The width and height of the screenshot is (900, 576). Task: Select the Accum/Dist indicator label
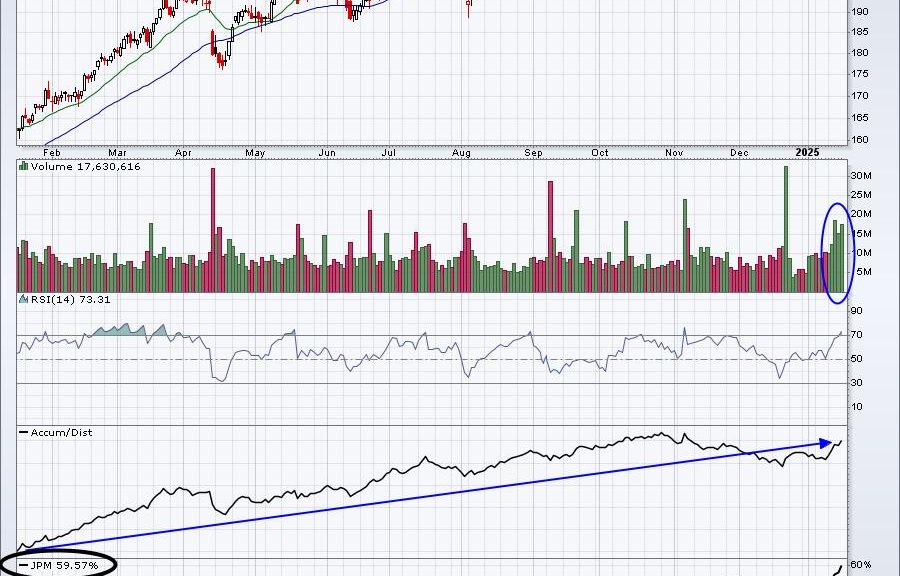click(61, 433)
